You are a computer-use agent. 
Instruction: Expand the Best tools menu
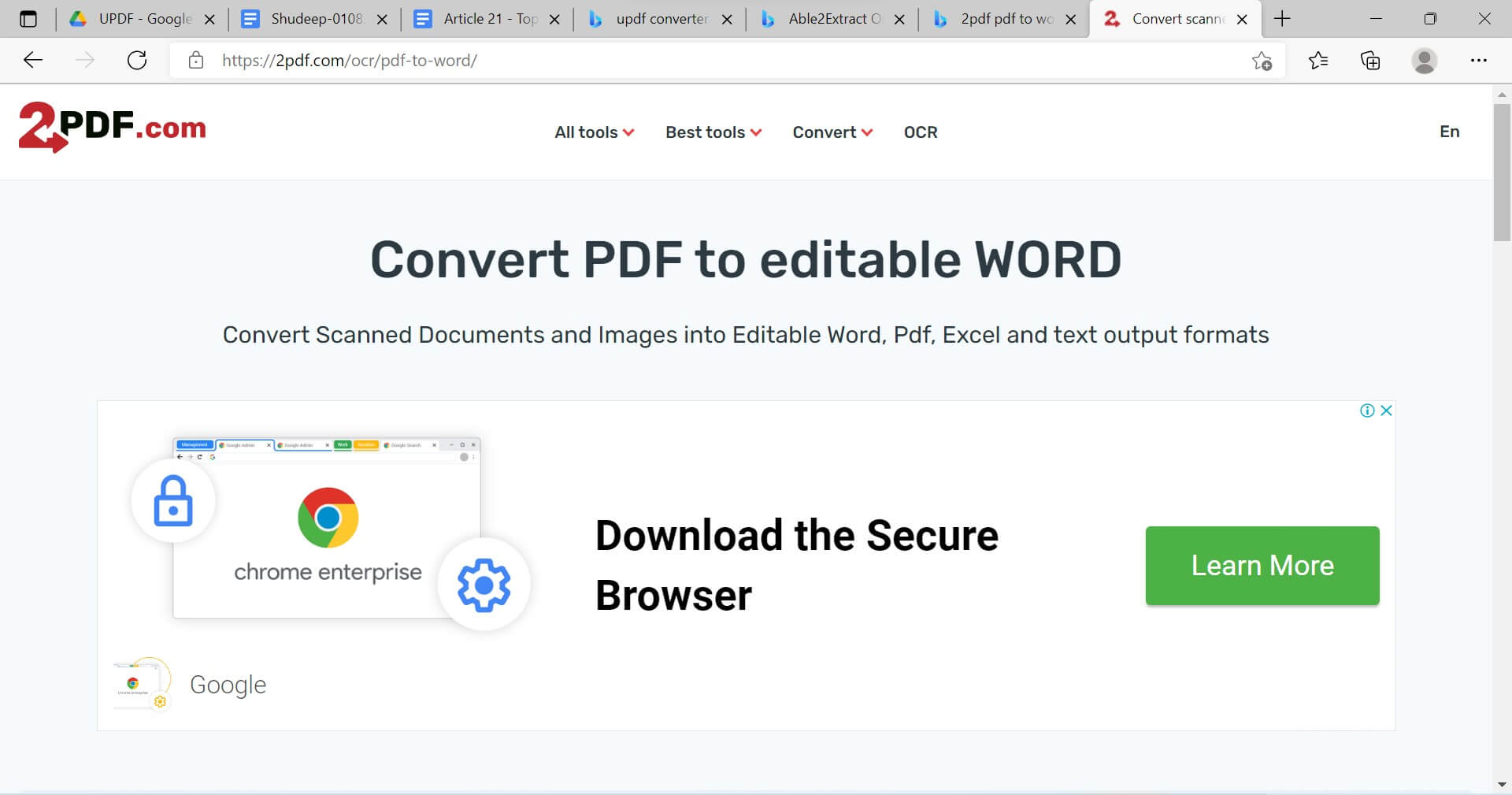pos(712,132)
